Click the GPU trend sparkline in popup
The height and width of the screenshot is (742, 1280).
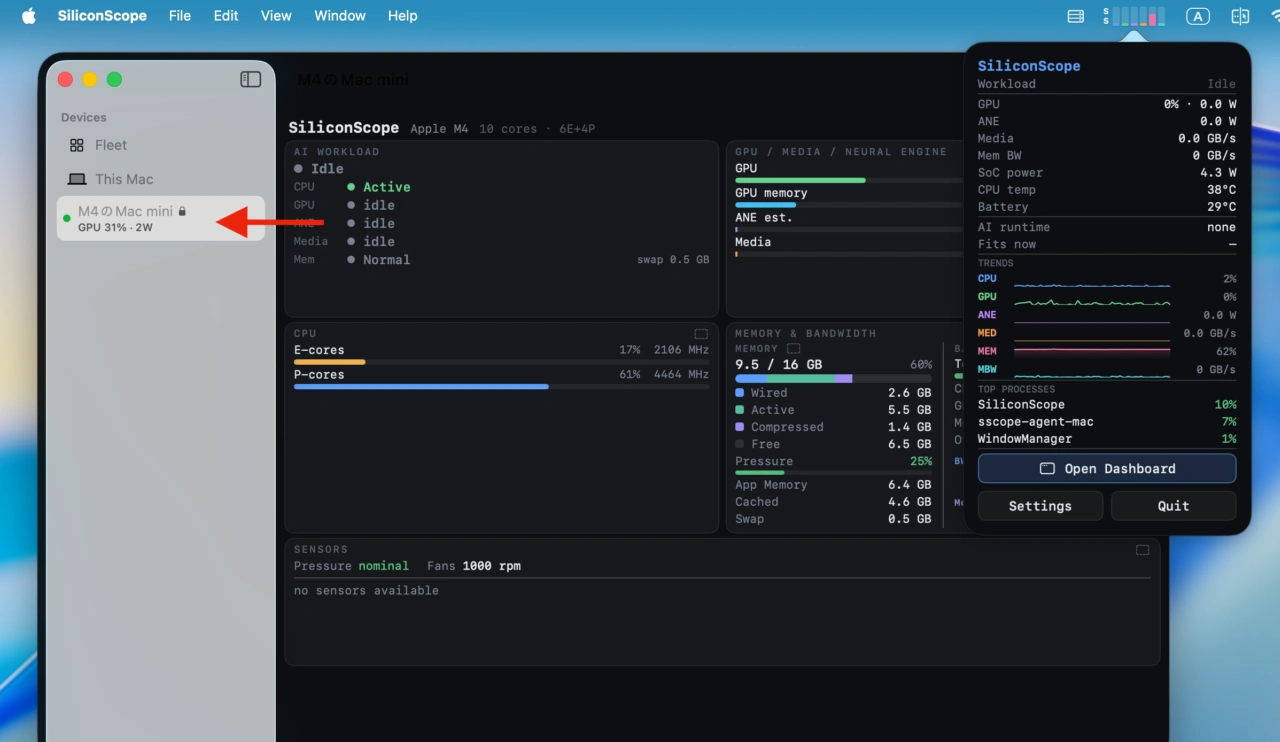(x=1092, y=301)
